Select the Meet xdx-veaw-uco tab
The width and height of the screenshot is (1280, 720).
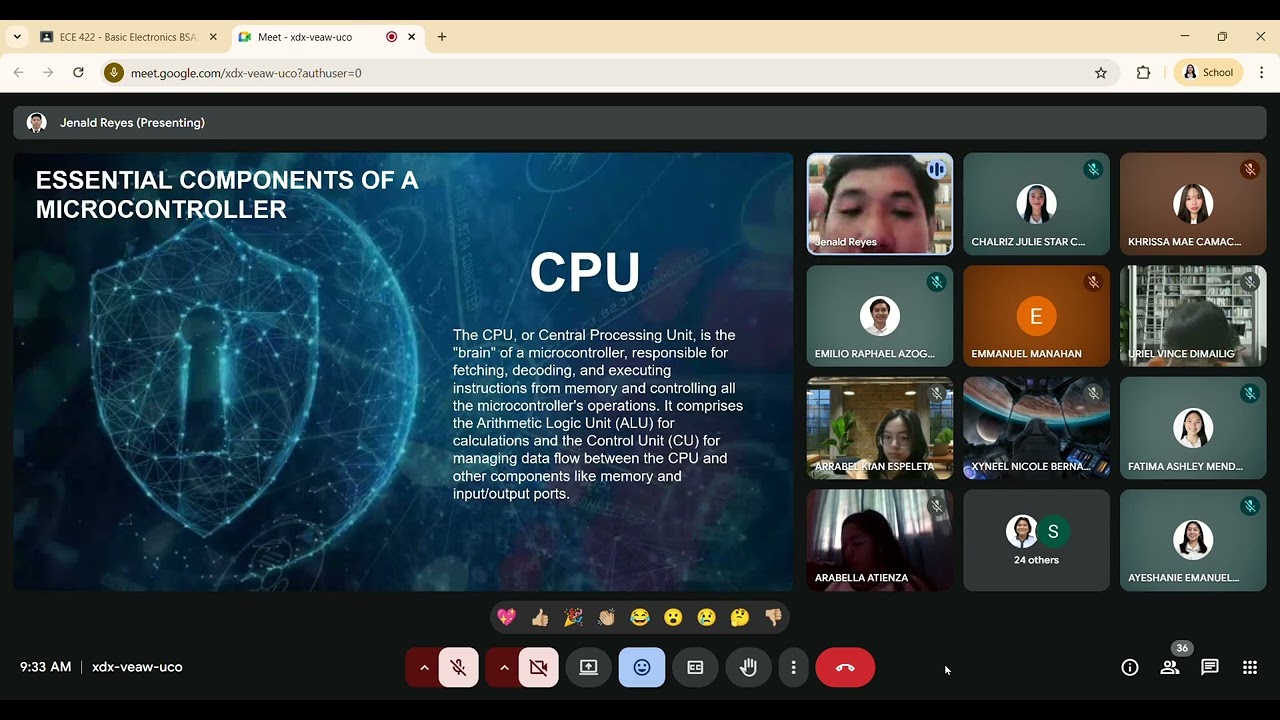coord(330,37)
